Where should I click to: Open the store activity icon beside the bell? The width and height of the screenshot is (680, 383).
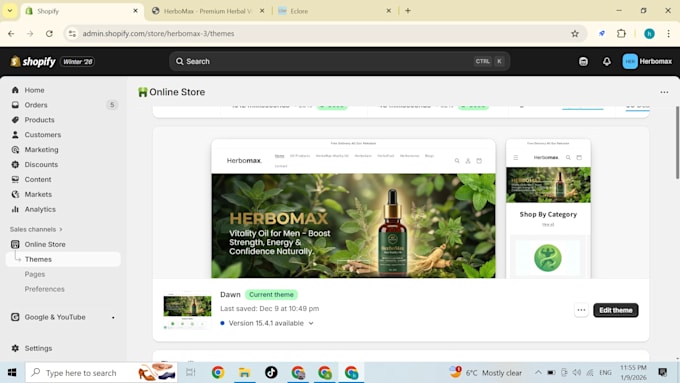[583, 62]
